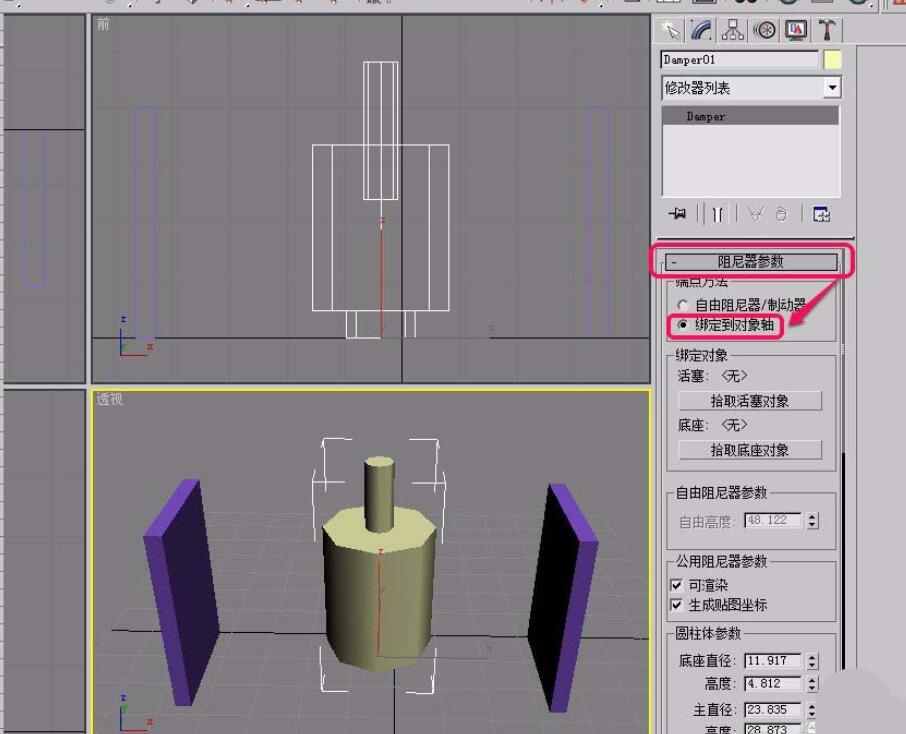This screenshot has height=734, width=906.
Task: Toggle the 生成贴图坐标 checkbox
Action: tap(676, 601)
